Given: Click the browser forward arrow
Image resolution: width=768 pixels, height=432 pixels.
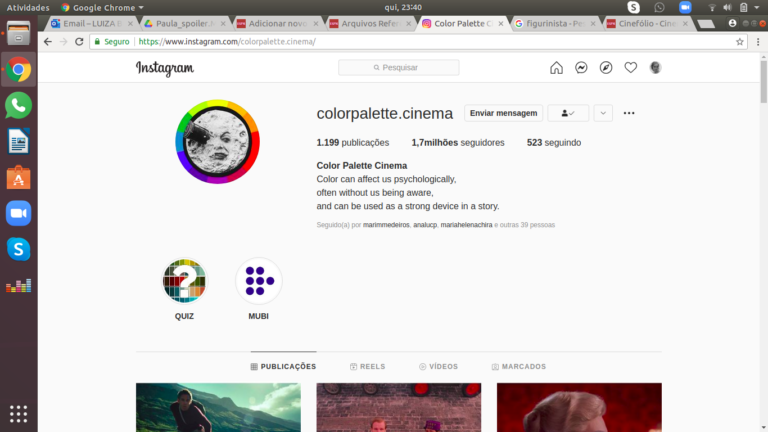Looking at the screenshot, I should click(63, 42).
